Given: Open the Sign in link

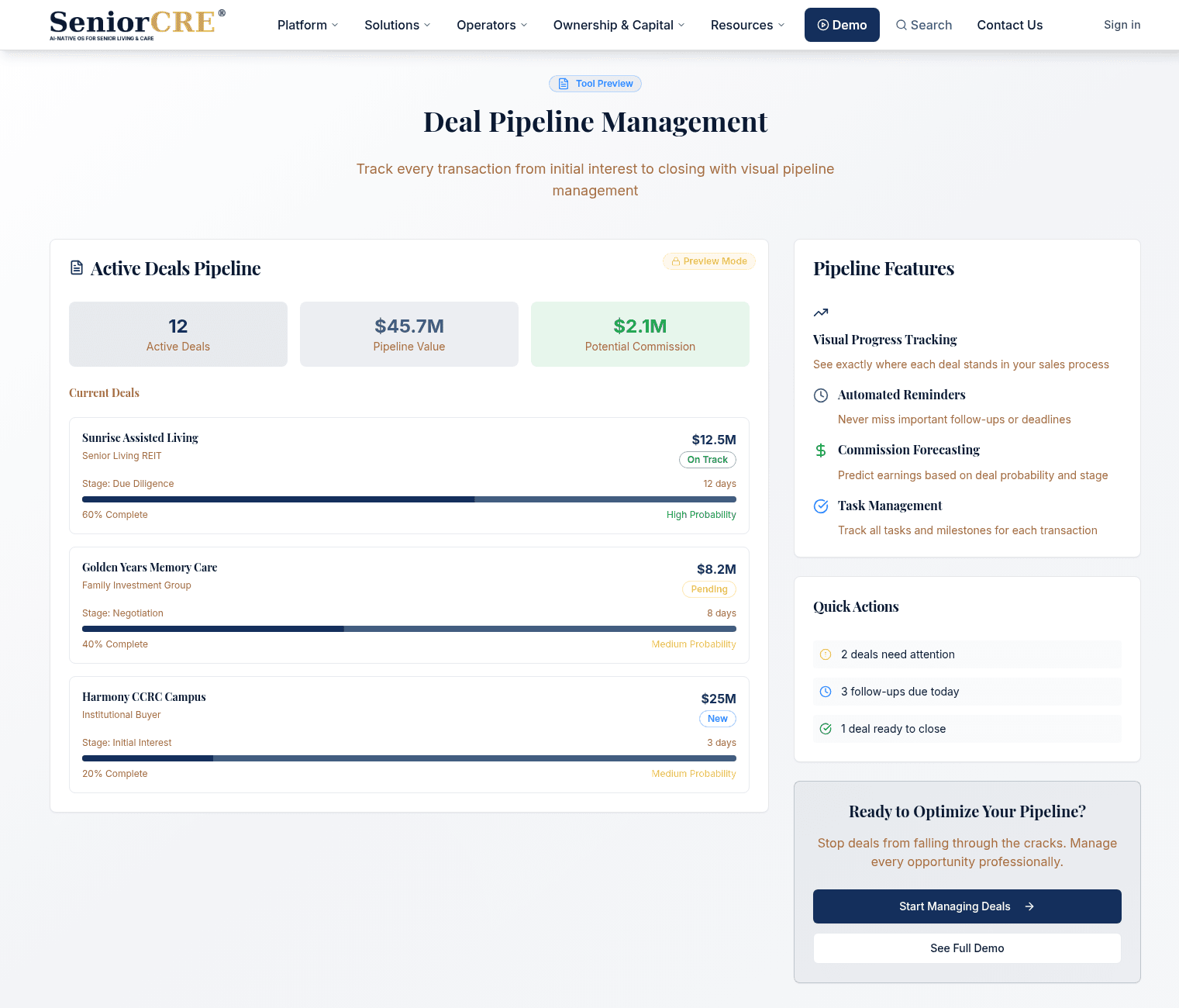Looking at the screenshot, I should point(1122,25).
